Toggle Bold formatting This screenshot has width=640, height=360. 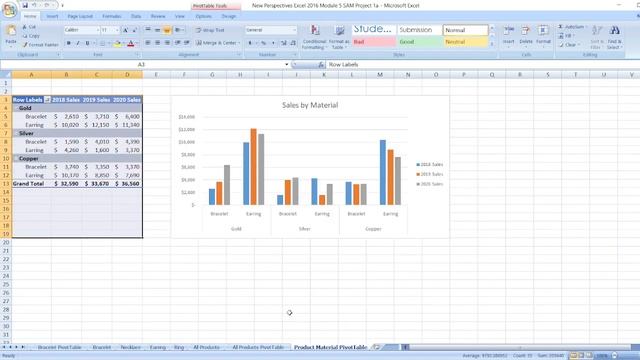point(69,43)
